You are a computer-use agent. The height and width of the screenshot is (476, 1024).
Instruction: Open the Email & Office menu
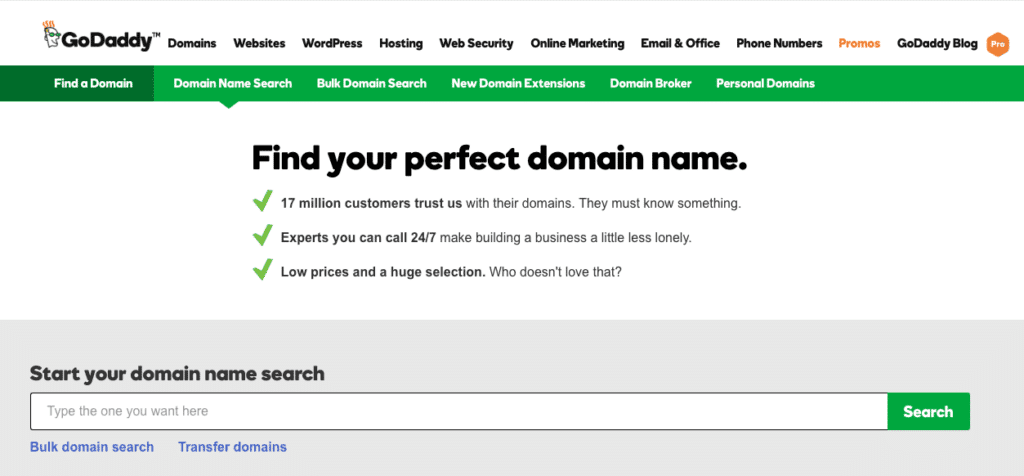(680, 44)
